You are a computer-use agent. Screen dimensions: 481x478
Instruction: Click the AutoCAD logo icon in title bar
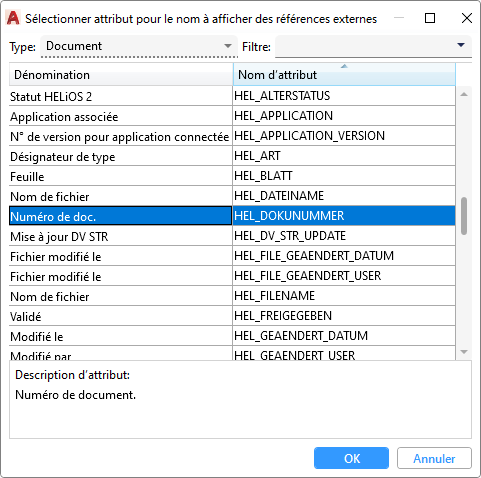(13, 18)
